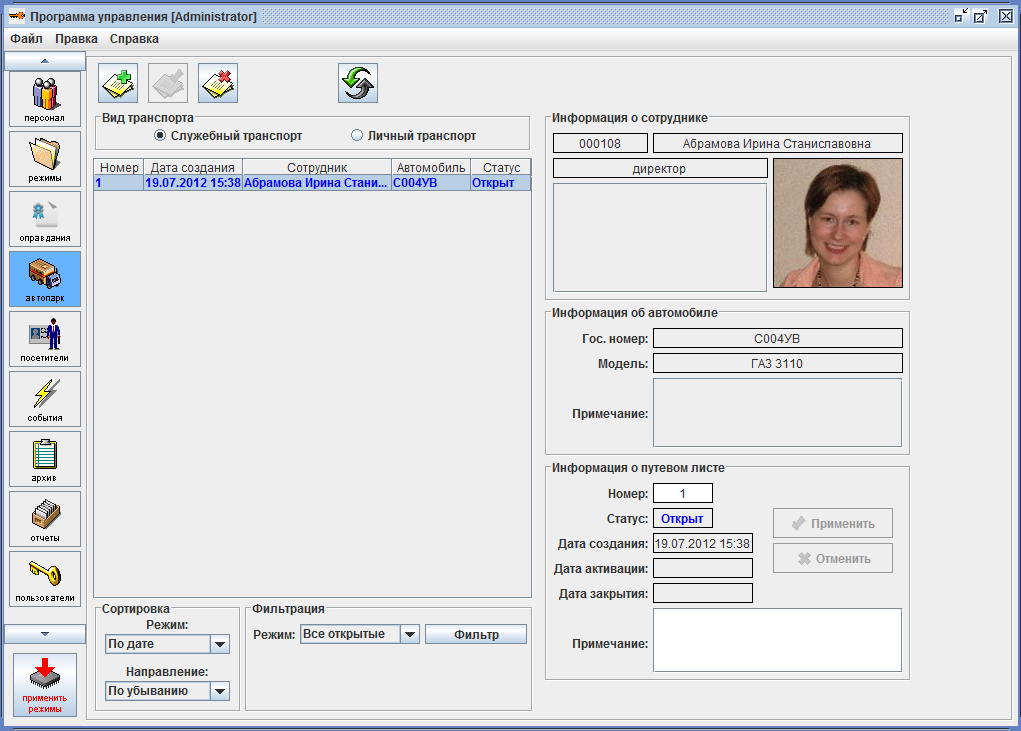Open the пользователи key icon
Viewport: 1021px width, 731px height.
pyautogui.click(x=45, y=579)
